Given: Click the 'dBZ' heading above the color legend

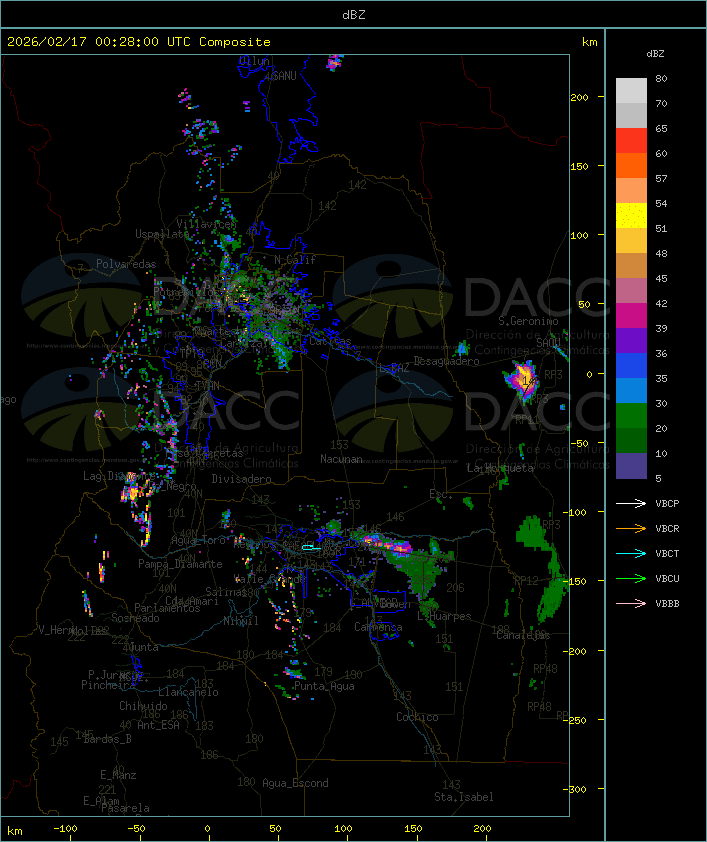Looking at the screenshot, I should click(x=655, y=54).
